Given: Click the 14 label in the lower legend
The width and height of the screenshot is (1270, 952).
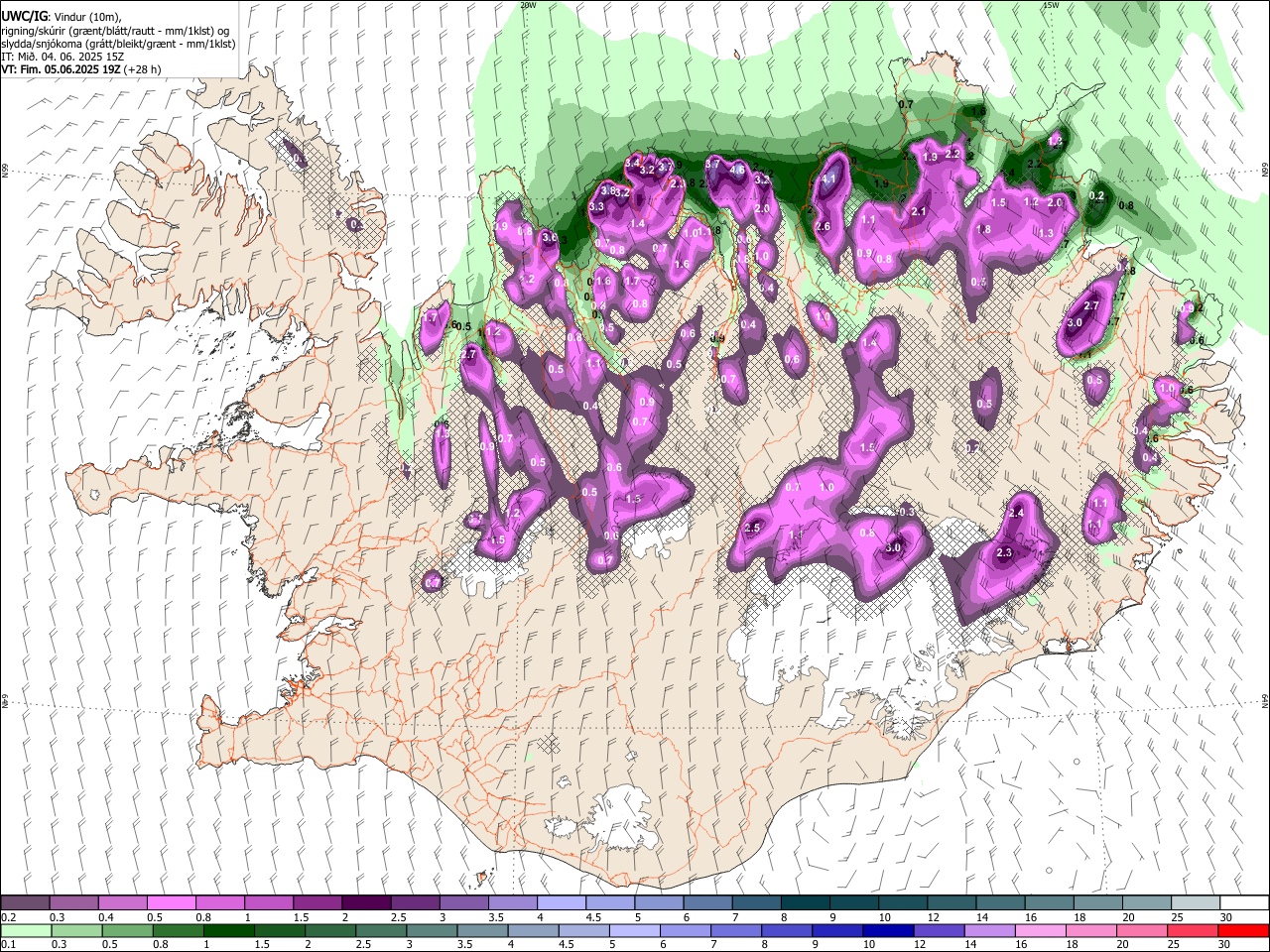Looking at the screenshot, I should pos(969,945).
